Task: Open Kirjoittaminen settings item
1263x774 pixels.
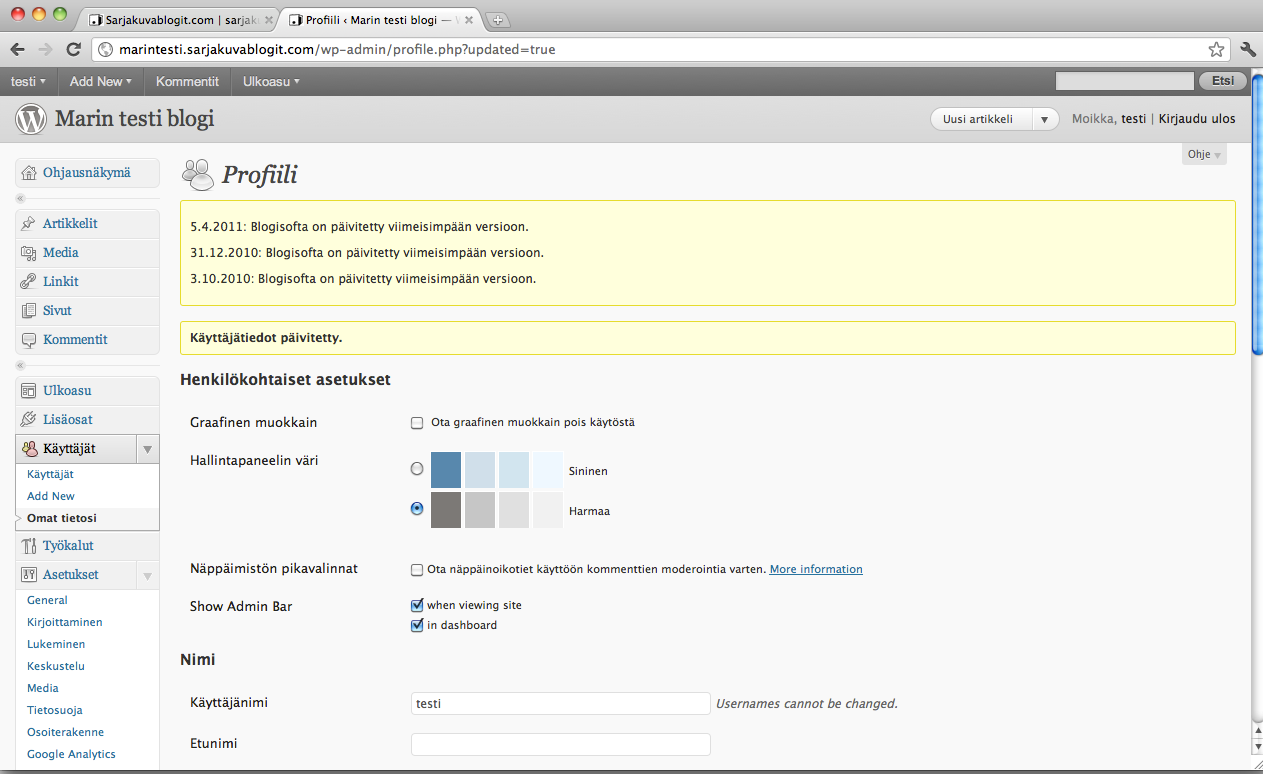Action: pyautogui.click(x=65, y=622)
